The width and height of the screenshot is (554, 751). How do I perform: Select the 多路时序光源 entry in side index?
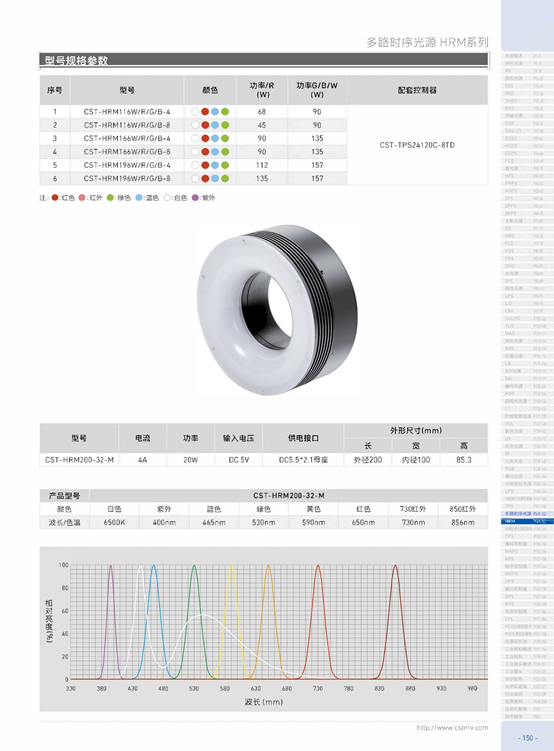527,513
